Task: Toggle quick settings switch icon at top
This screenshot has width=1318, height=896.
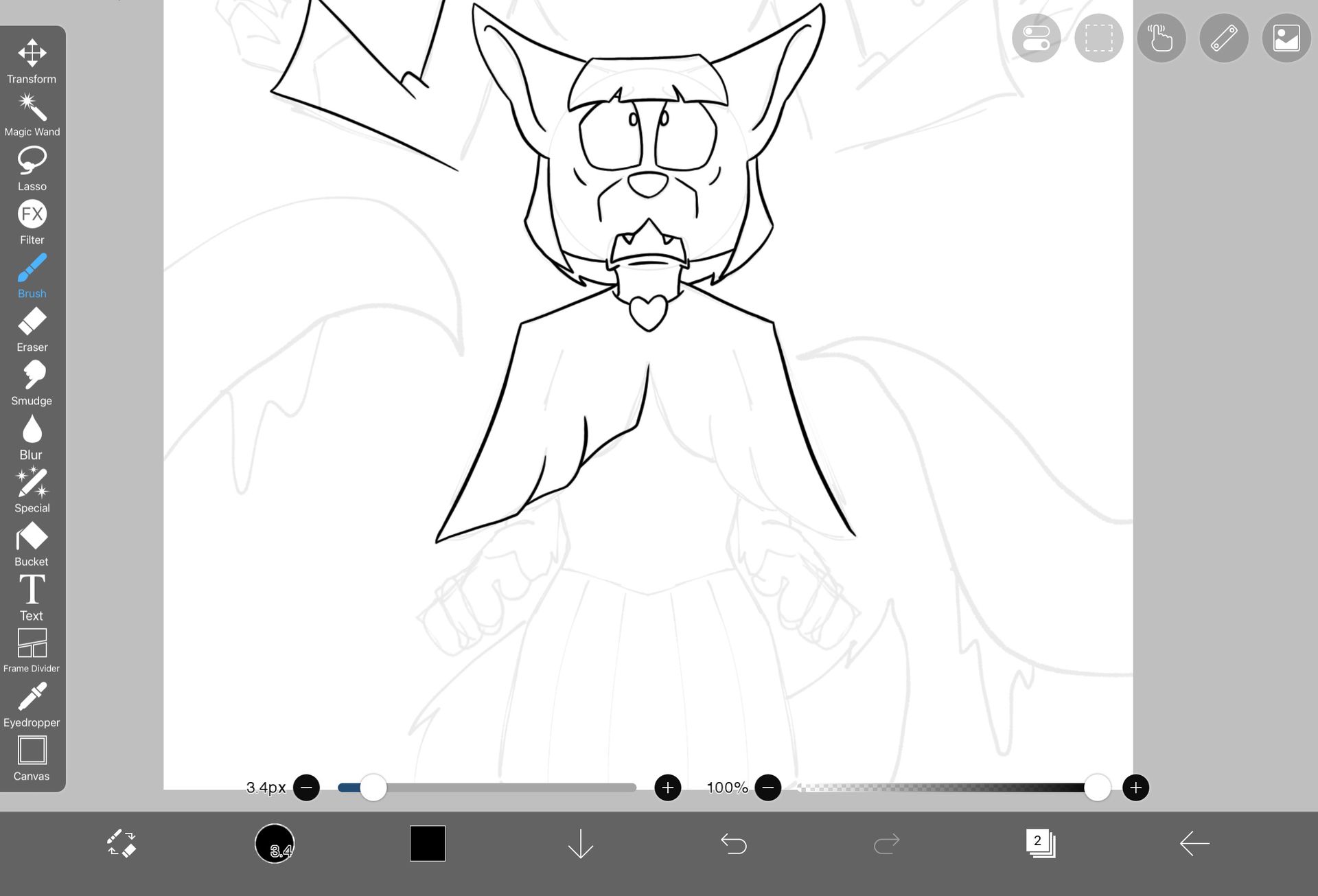Action: coord(1037,38)
